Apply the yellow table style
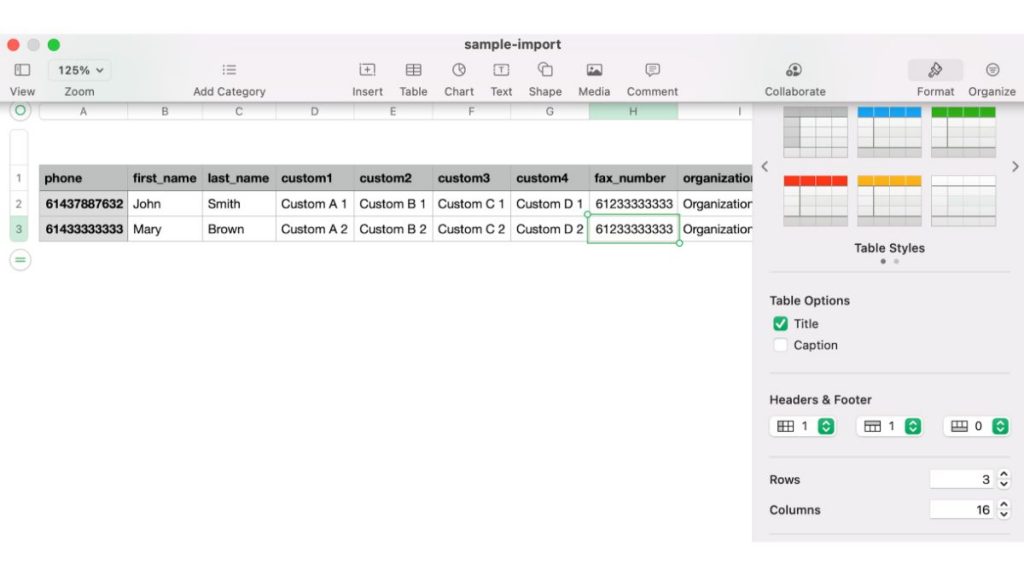 point(889,200)
